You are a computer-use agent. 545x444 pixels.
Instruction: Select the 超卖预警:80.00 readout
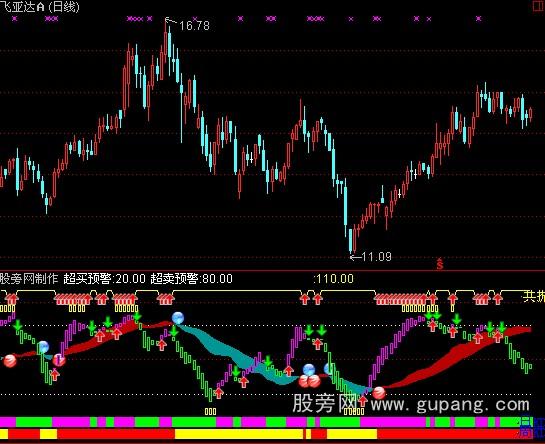[192, 278]
